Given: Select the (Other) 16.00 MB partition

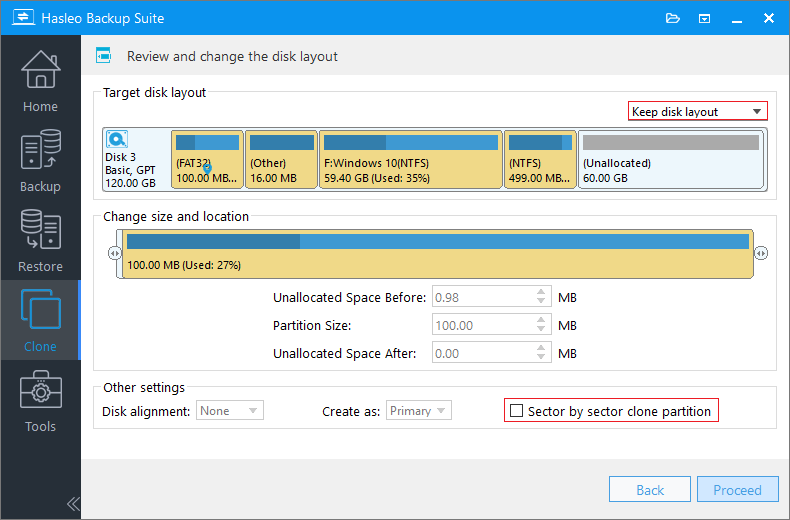Looking at the screenshot, I should click(x=282, y=159).
